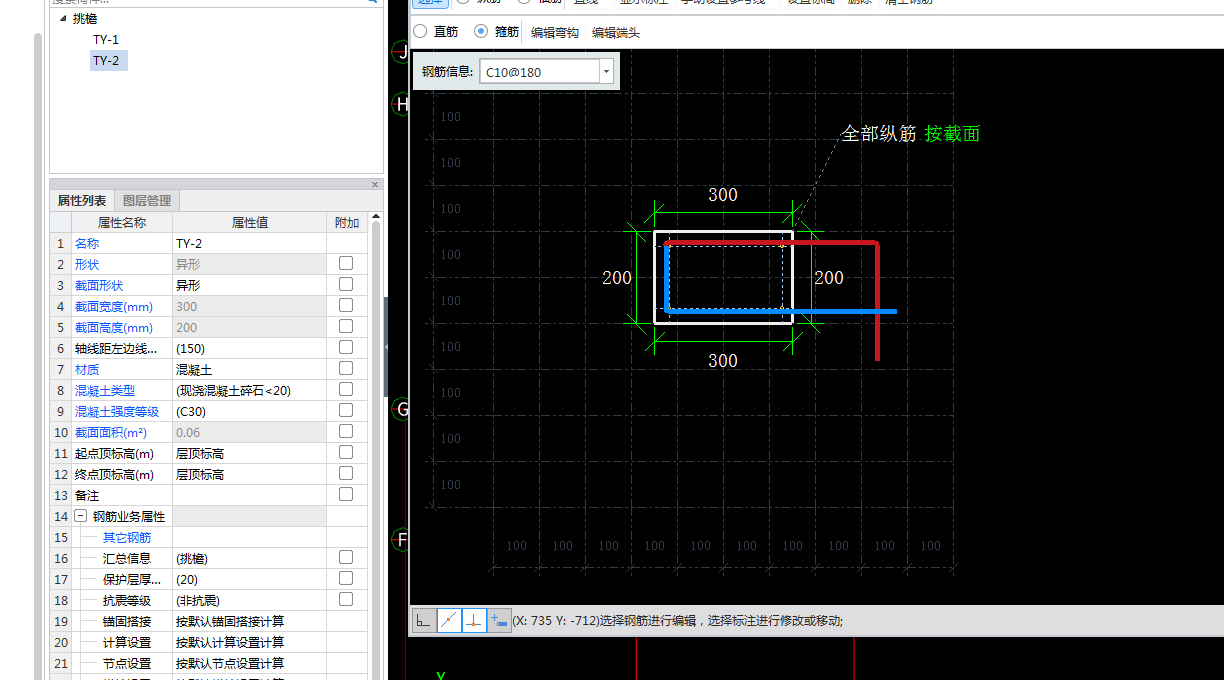Tick the 附加 checkbox for 混凝土类型
Screen dimensions: 1224x680
point(346,389)
